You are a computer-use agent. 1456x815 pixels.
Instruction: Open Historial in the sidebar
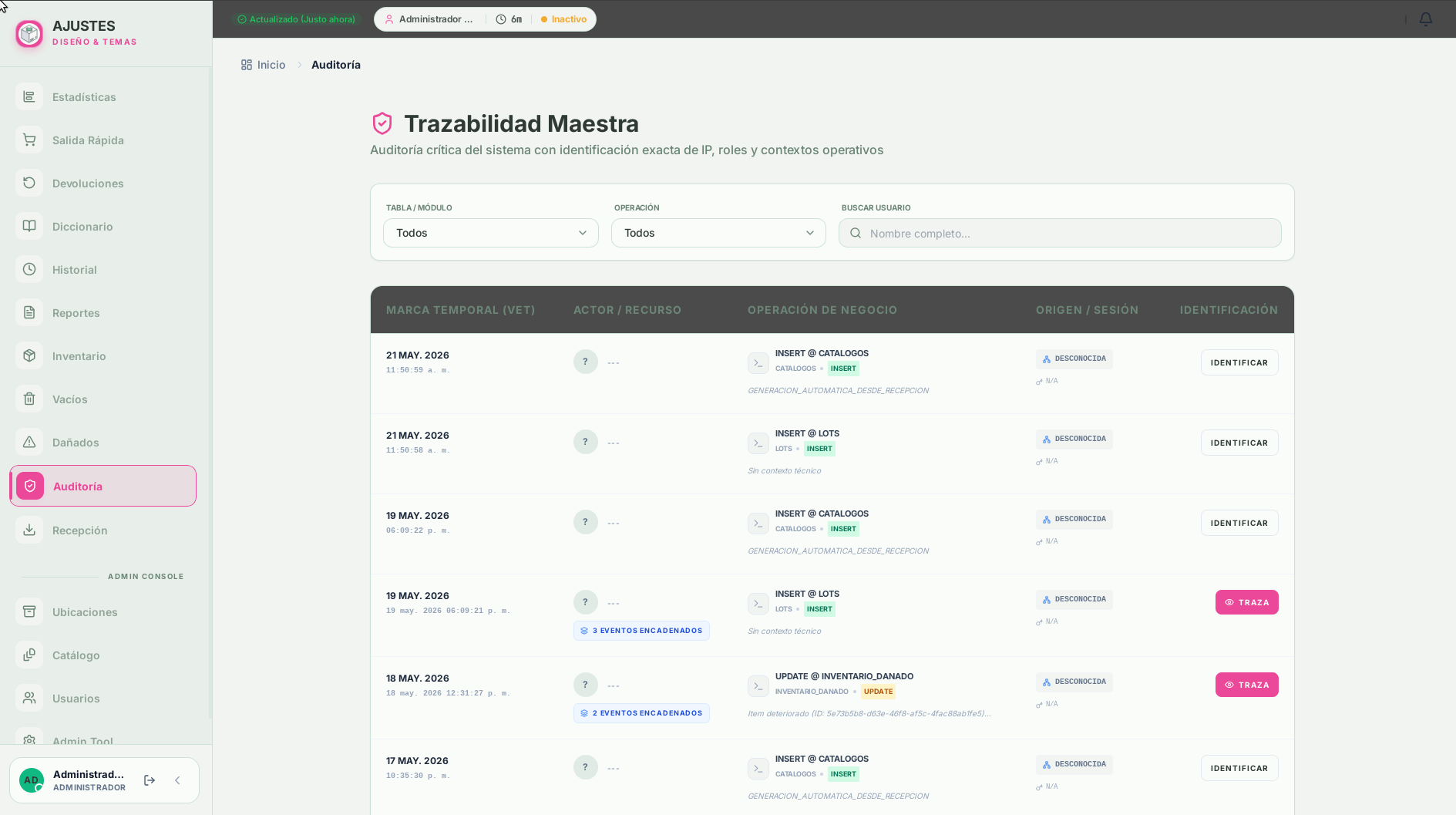click(x=103, y=270)
